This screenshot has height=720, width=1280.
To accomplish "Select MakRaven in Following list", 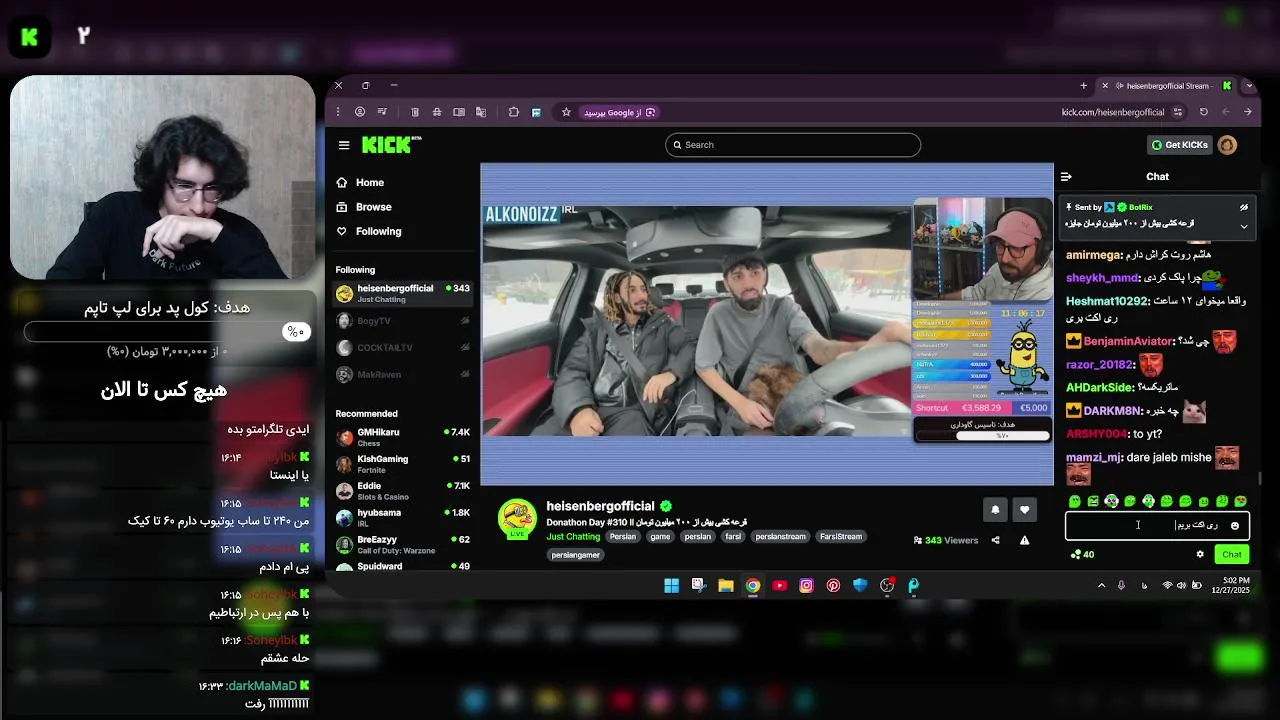I will [x=402, y=374].
